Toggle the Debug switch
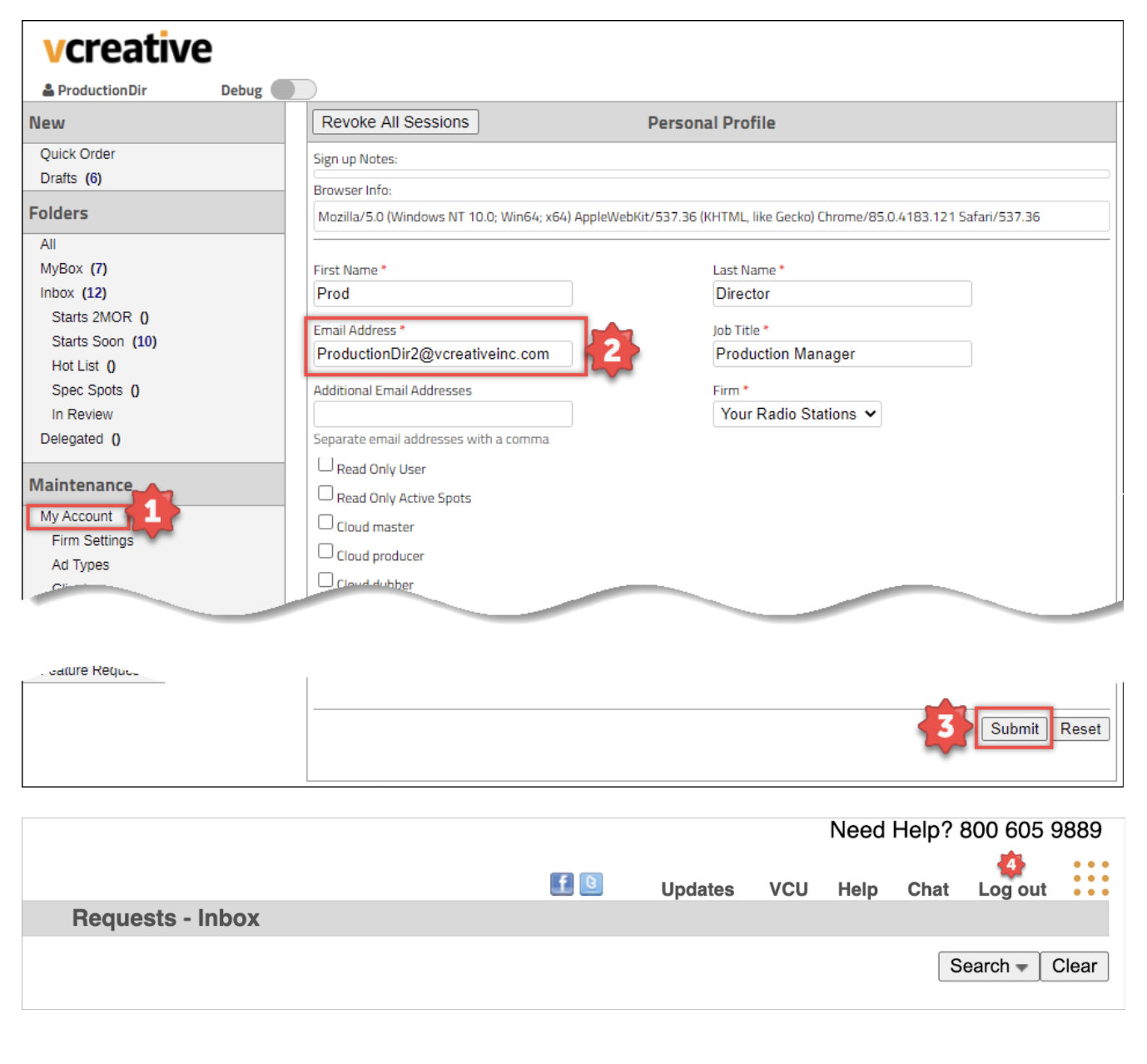 pos(293,90)
